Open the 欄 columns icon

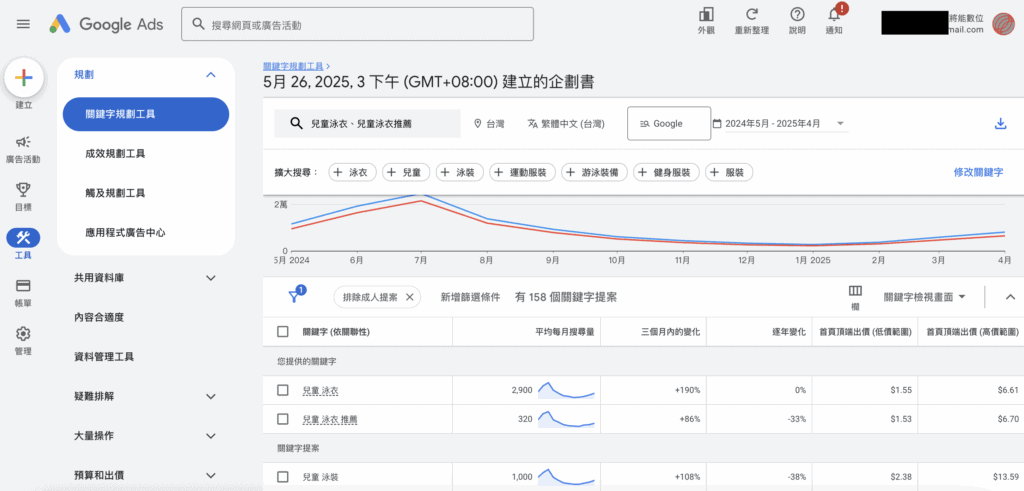click(x=855, y=291)
